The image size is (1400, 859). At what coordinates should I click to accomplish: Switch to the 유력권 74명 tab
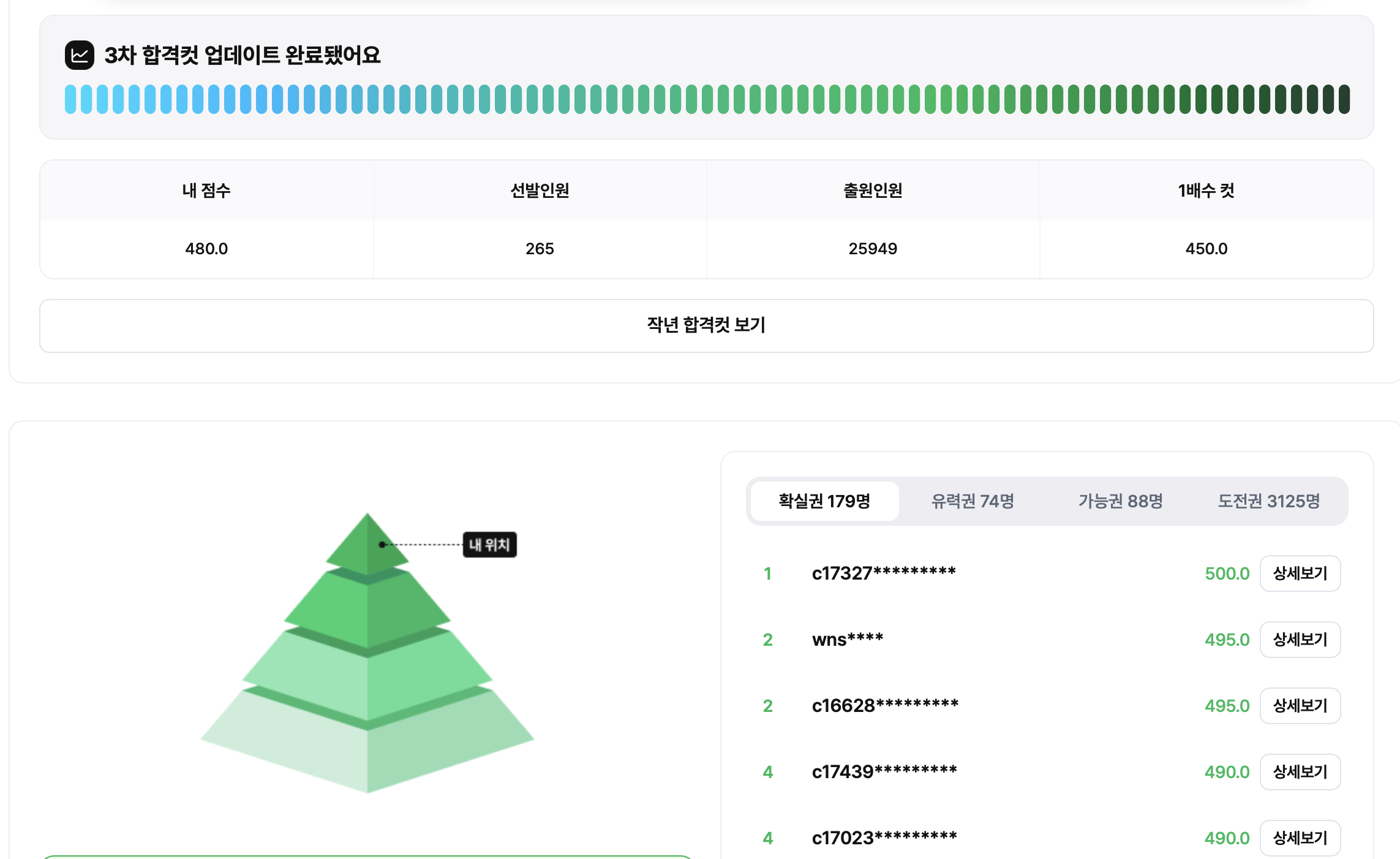point(973,501)
